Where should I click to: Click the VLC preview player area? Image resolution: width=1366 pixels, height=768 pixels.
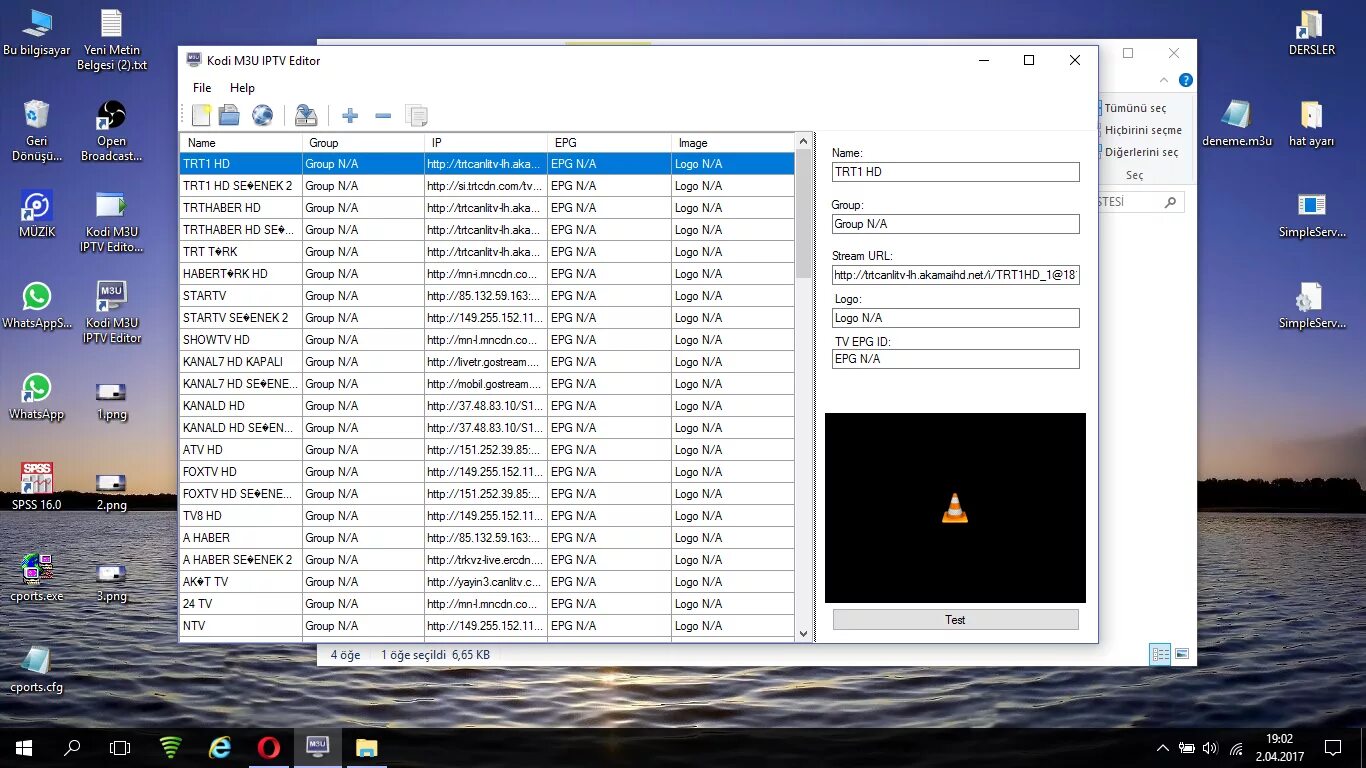pos(955,508)
